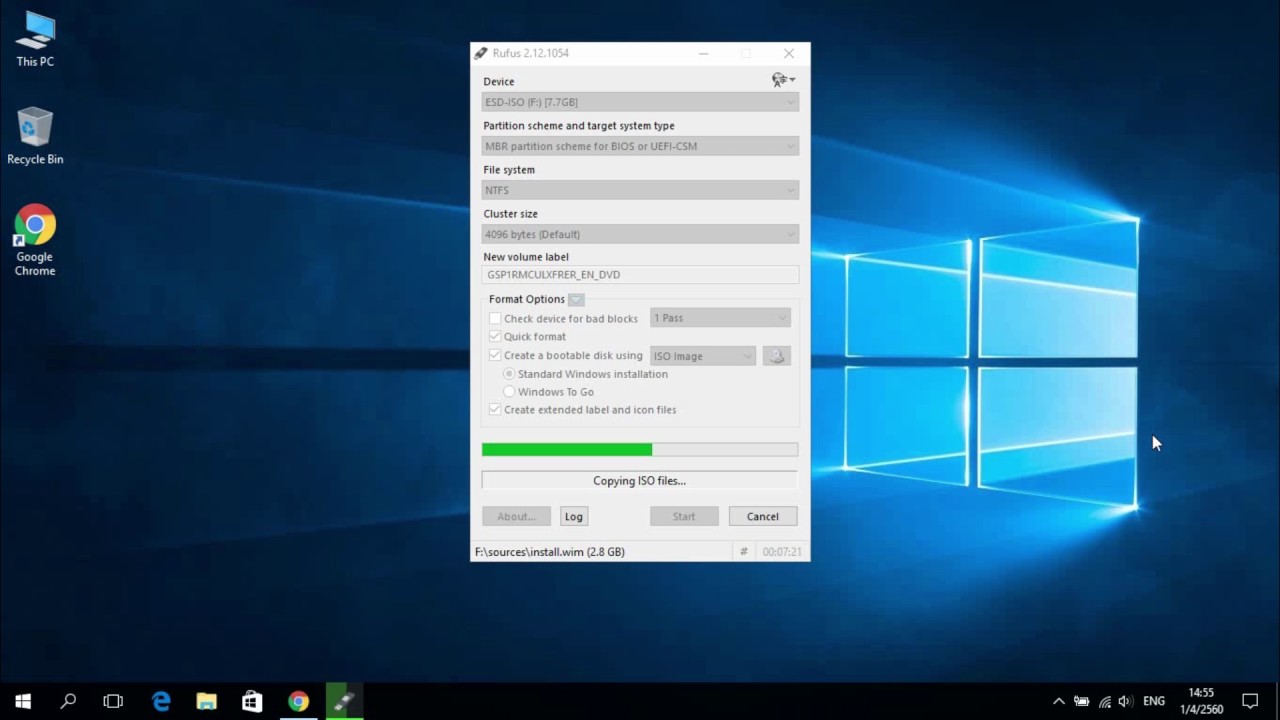Open taskbar search magnifier
The width and height of the screenshot is (1280, 720).
68,701
